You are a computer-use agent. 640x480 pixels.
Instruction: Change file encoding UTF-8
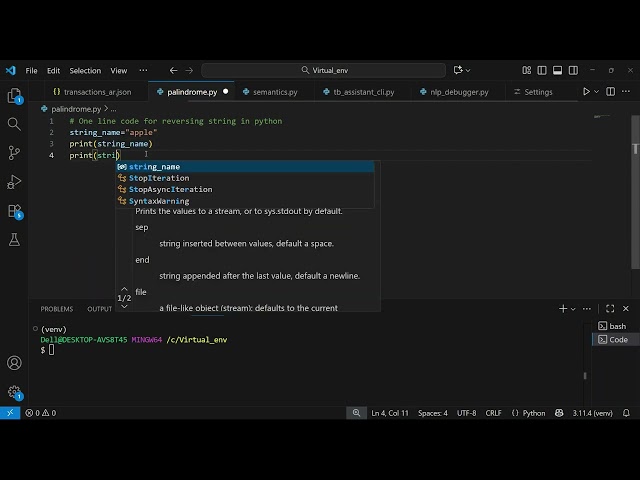[467, 413]
